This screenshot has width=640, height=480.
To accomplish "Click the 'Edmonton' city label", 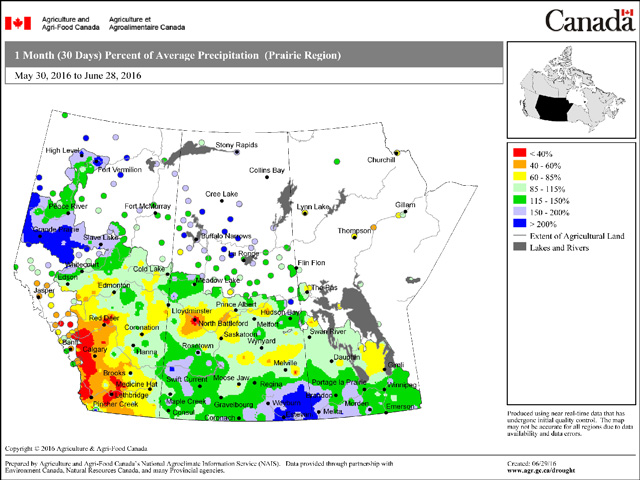I will point(114,285).
